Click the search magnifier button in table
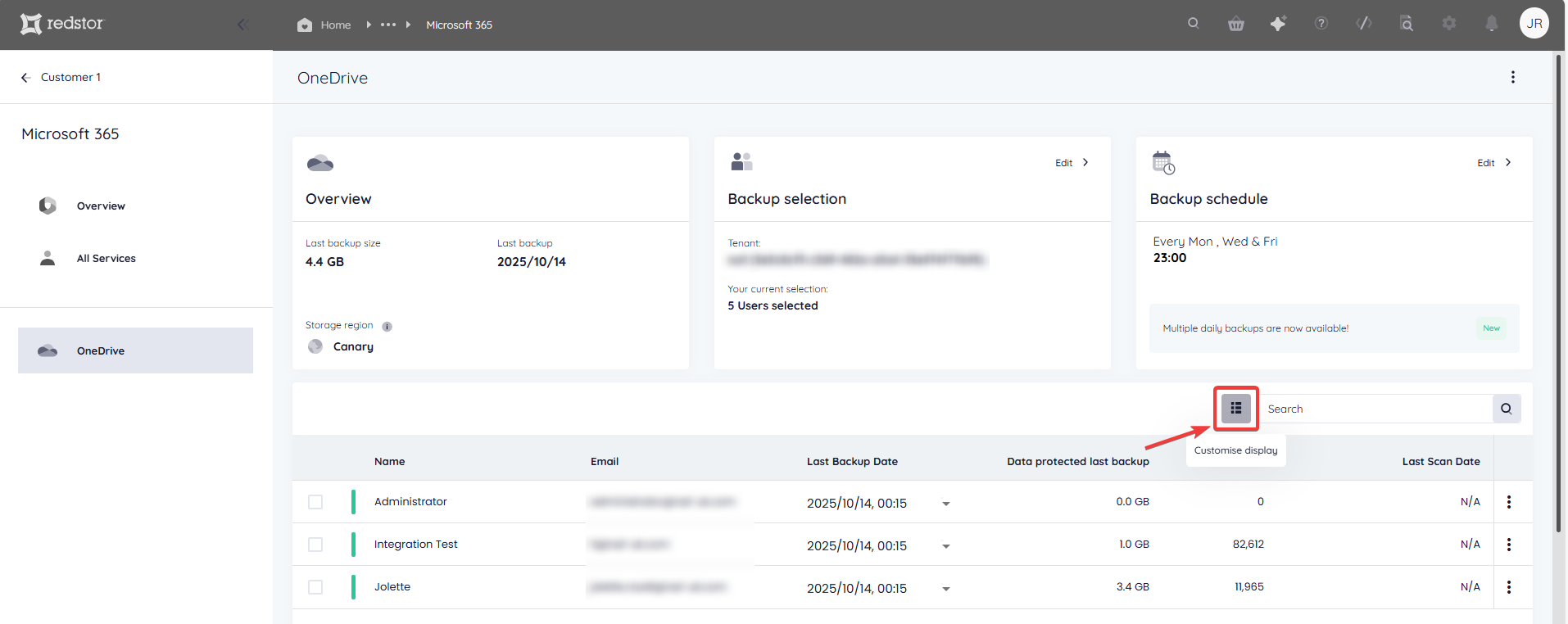The image size is (1568, 624). pos(1507,409)
